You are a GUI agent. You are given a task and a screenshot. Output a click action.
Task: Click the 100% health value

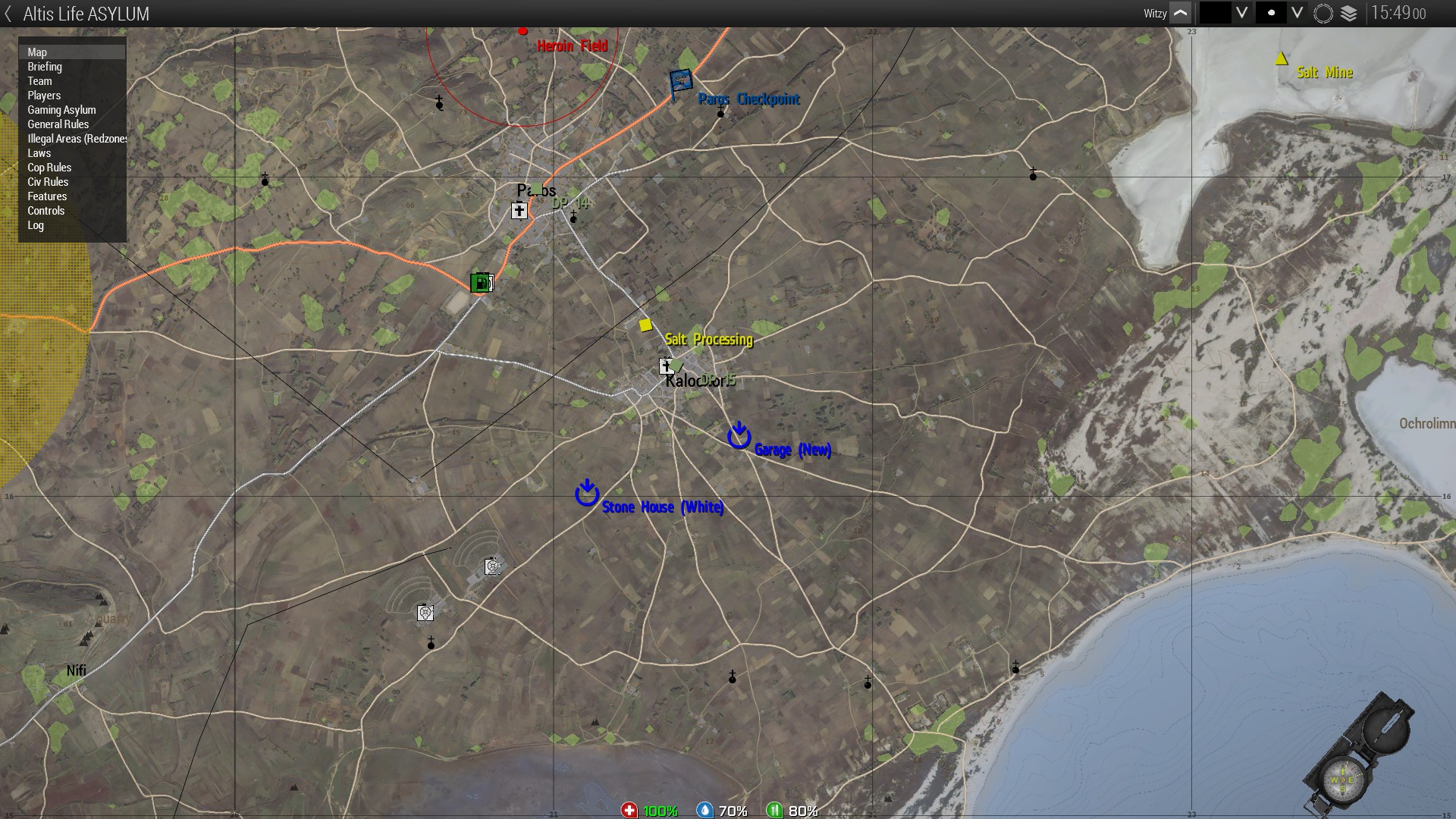[x=660, y=811]
